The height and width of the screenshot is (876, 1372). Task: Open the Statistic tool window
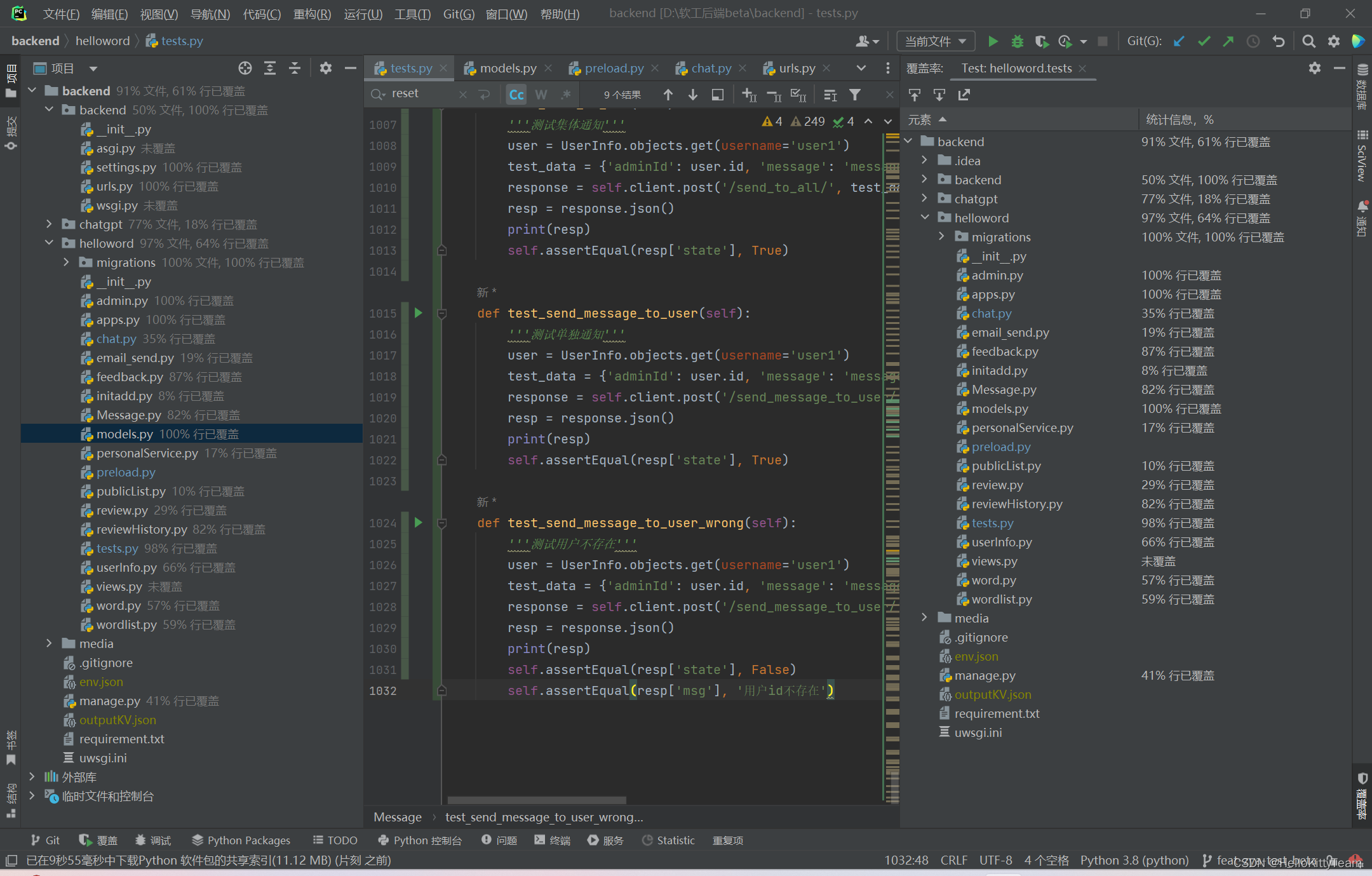(x=668, y=840)
